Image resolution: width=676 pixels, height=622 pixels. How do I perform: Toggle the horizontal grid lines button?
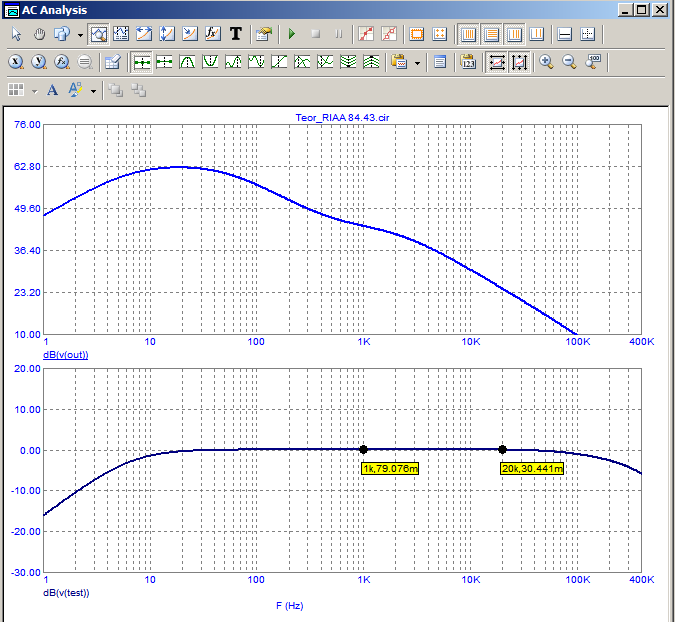[491, 34]
